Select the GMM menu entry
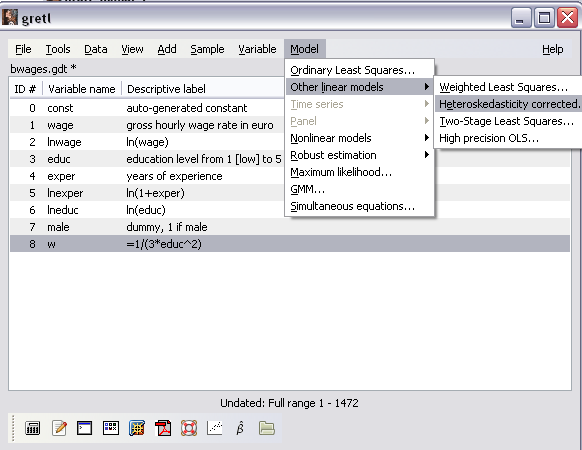This screenshot has width=582, height=450. pyautogui.click(x=359, y=189)
